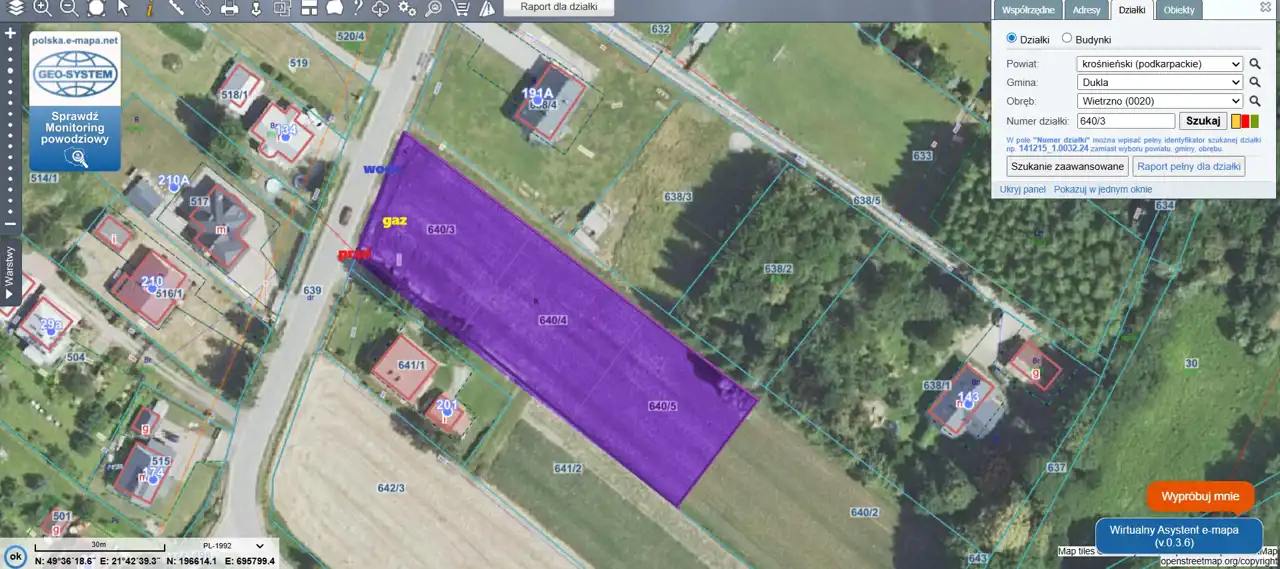Viewport: 1280px width, 569px height.
Task: Open the shopping cart icon
Action: pyautogui.click(x=460, y=9)
